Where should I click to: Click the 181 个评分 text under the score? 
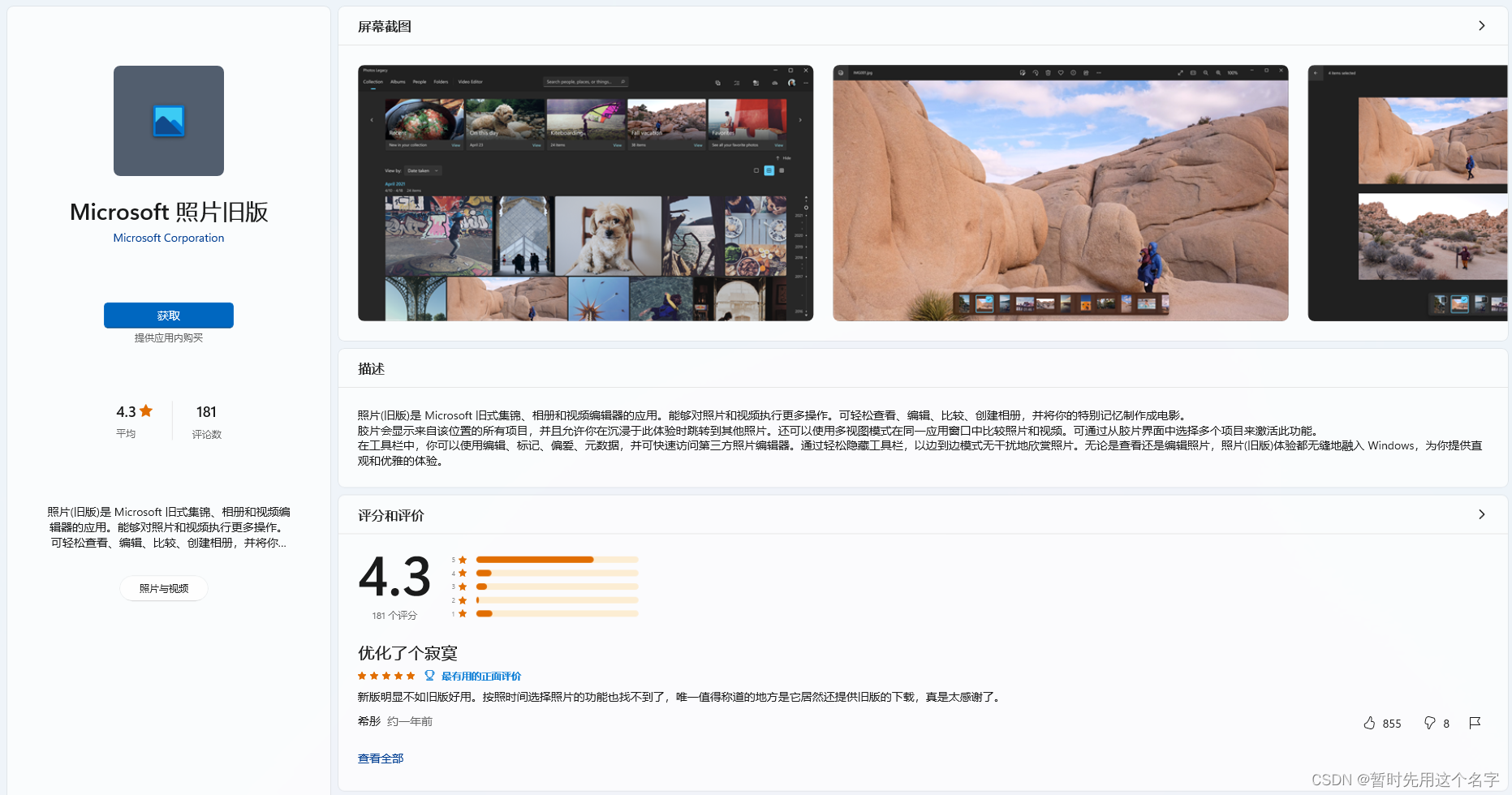coord(394,616)
